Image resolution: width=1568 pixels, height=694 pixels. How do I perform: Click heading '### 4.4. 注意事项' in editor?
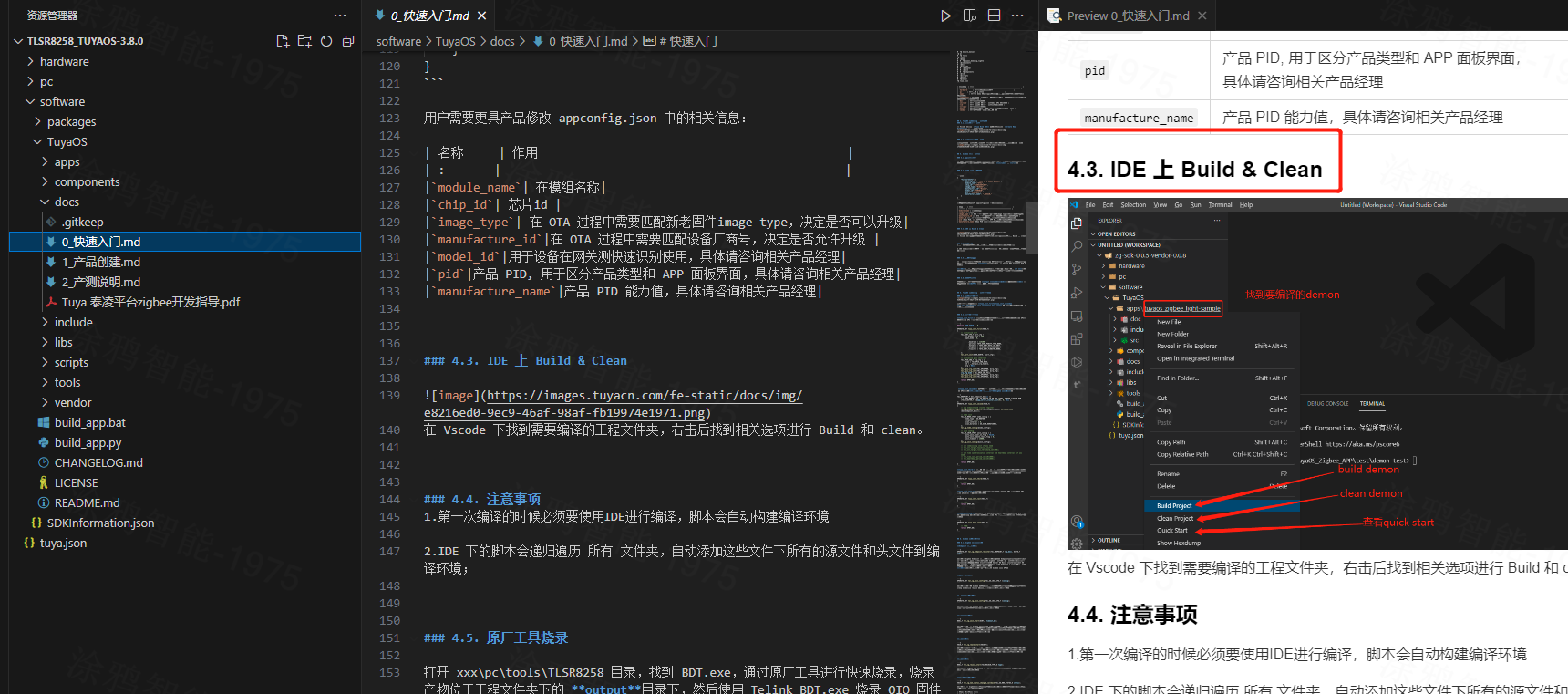click(x=482, y=499)
